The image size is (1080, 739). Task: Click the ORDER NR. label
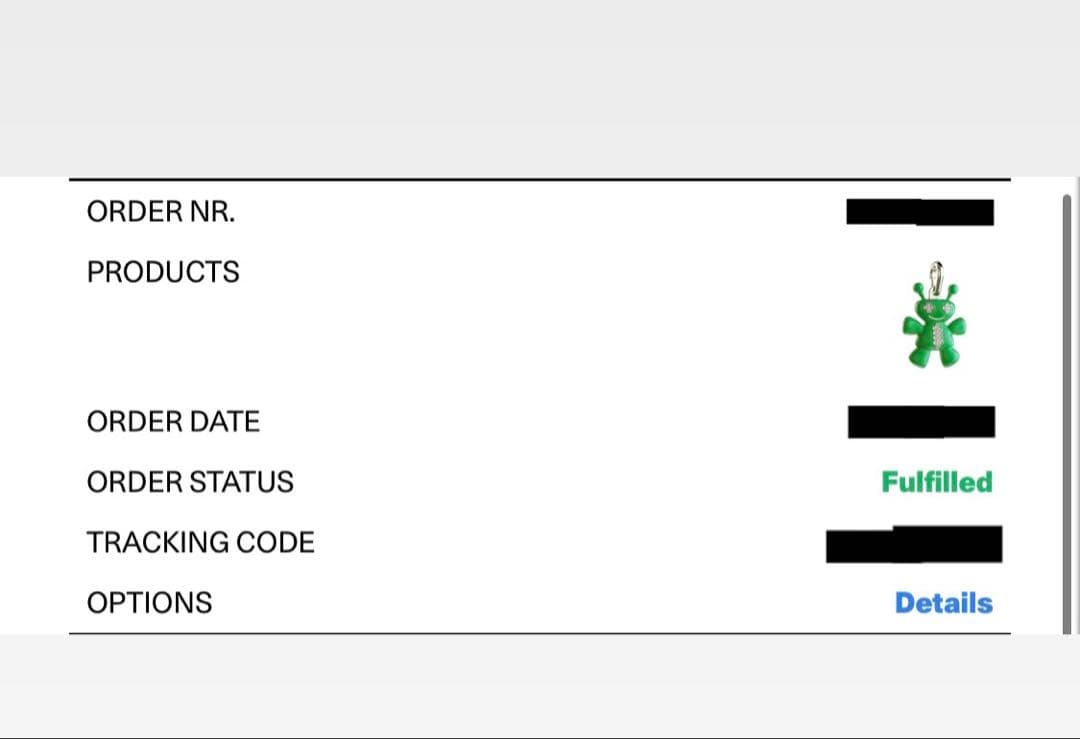click(x=161, y=212)
